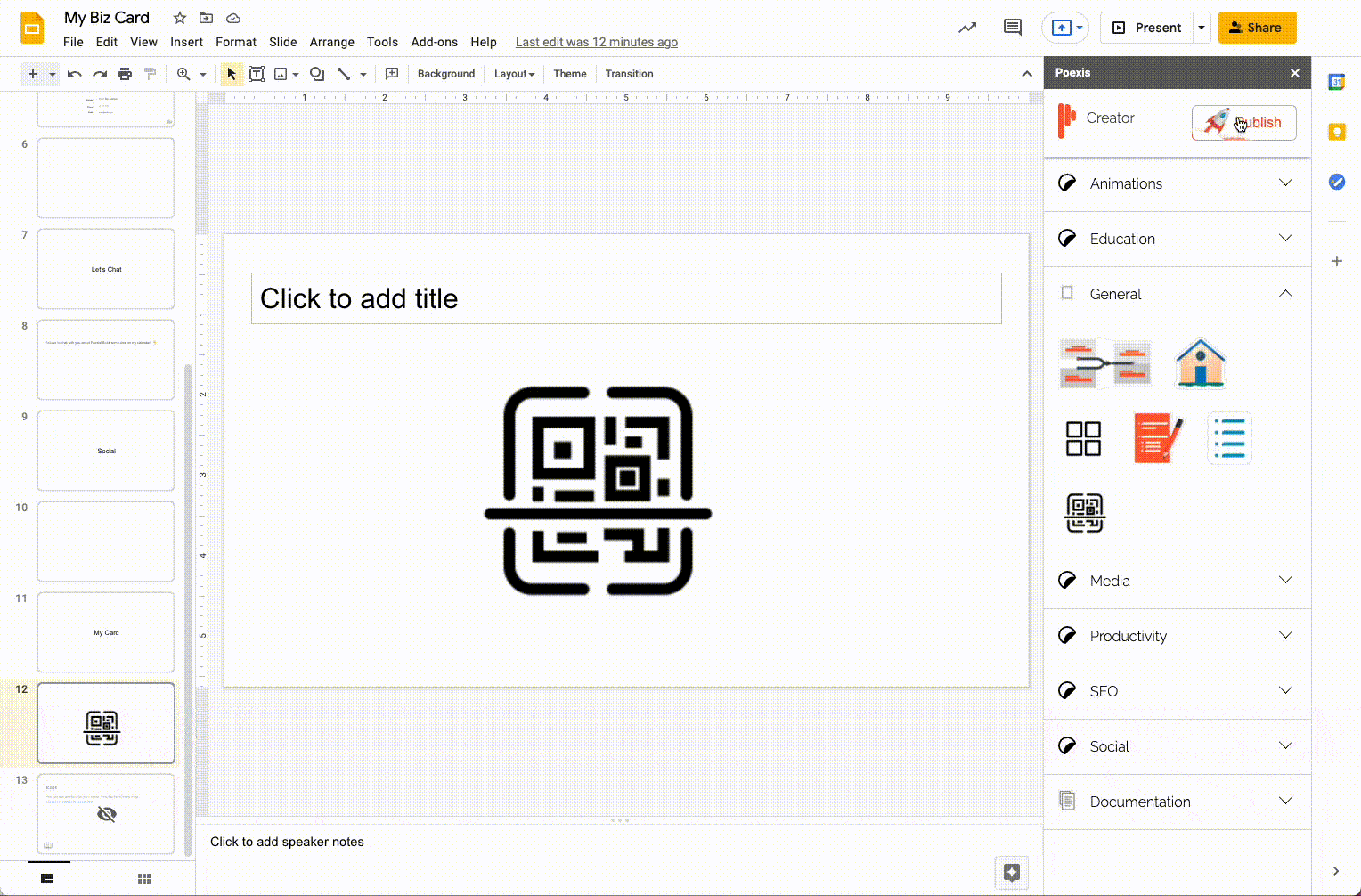Hide the menus with the collapse arrow
Viewport: 1361px width, 896px height.
1027,74
